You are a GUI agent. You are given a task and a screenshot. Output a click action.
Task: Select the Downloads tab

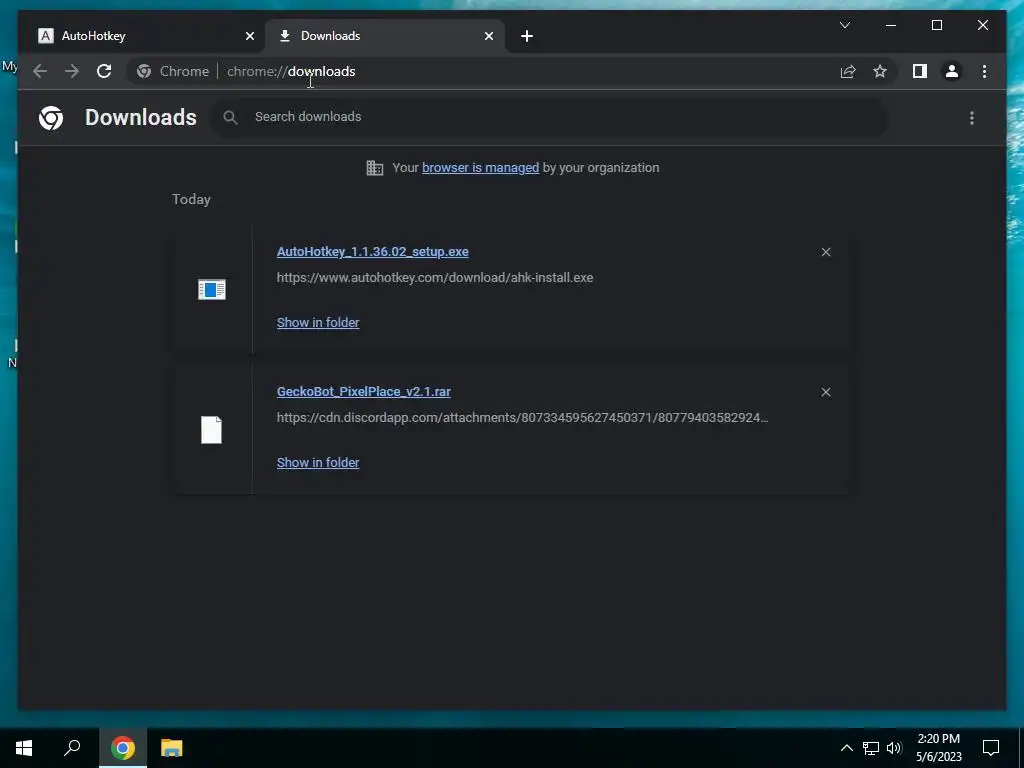[x=384, y=36]
